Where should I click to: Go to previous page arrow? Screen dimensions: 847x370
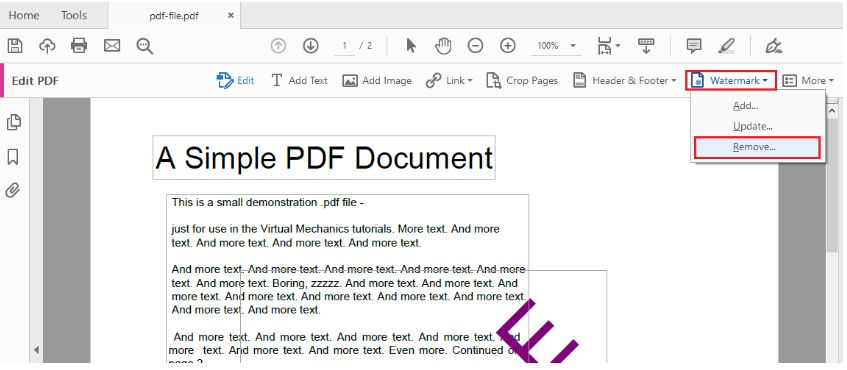[278, 46]
